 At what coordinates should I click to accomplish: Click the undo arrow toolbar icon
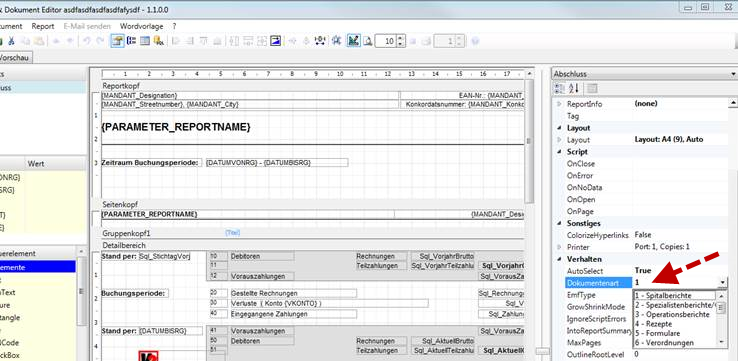87,41
